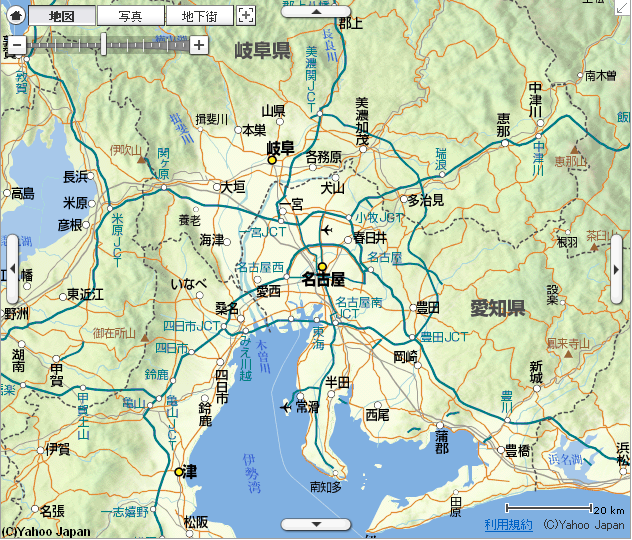The height and width of the screenshot is (540, 632).
Task: Click the airplane icon near Tokoname (常滑)
Action: tap(286, 406)
